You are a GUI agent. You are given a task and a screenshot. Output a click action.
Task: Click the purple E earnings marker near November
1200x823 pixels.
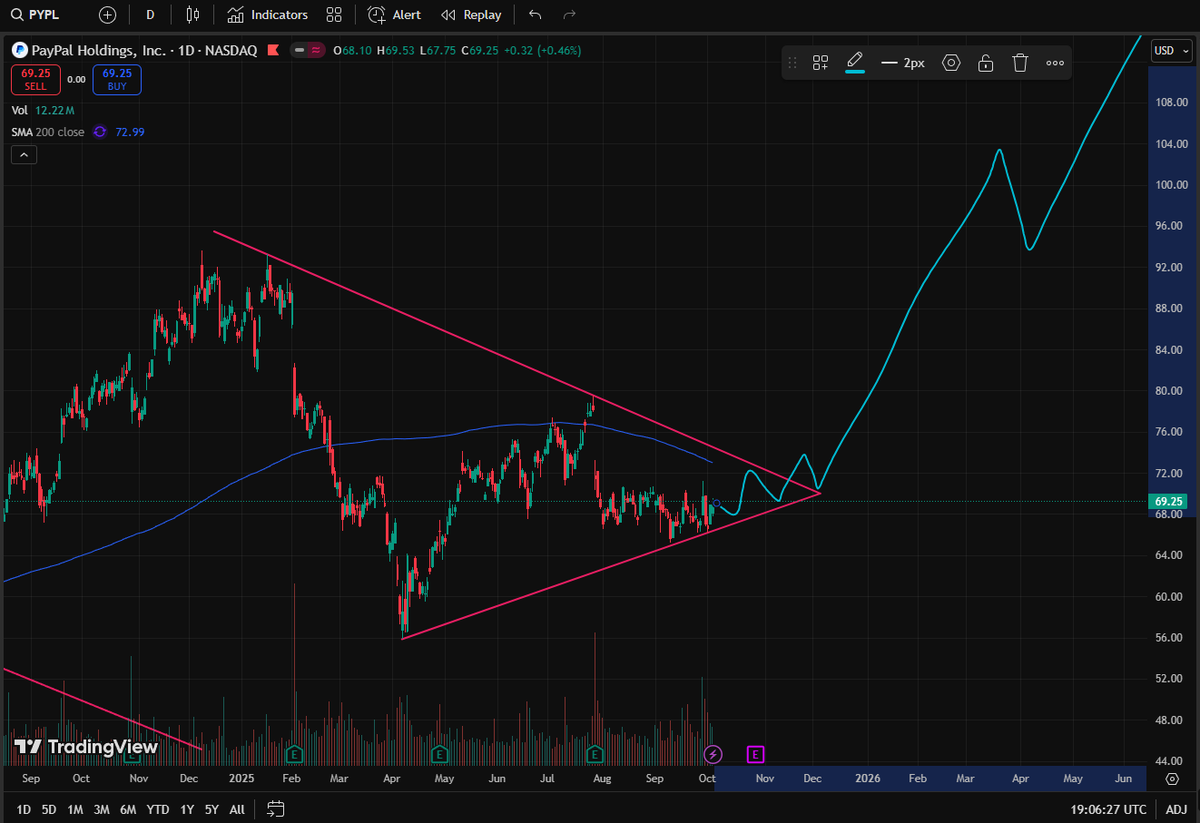[x=756, y=753]
